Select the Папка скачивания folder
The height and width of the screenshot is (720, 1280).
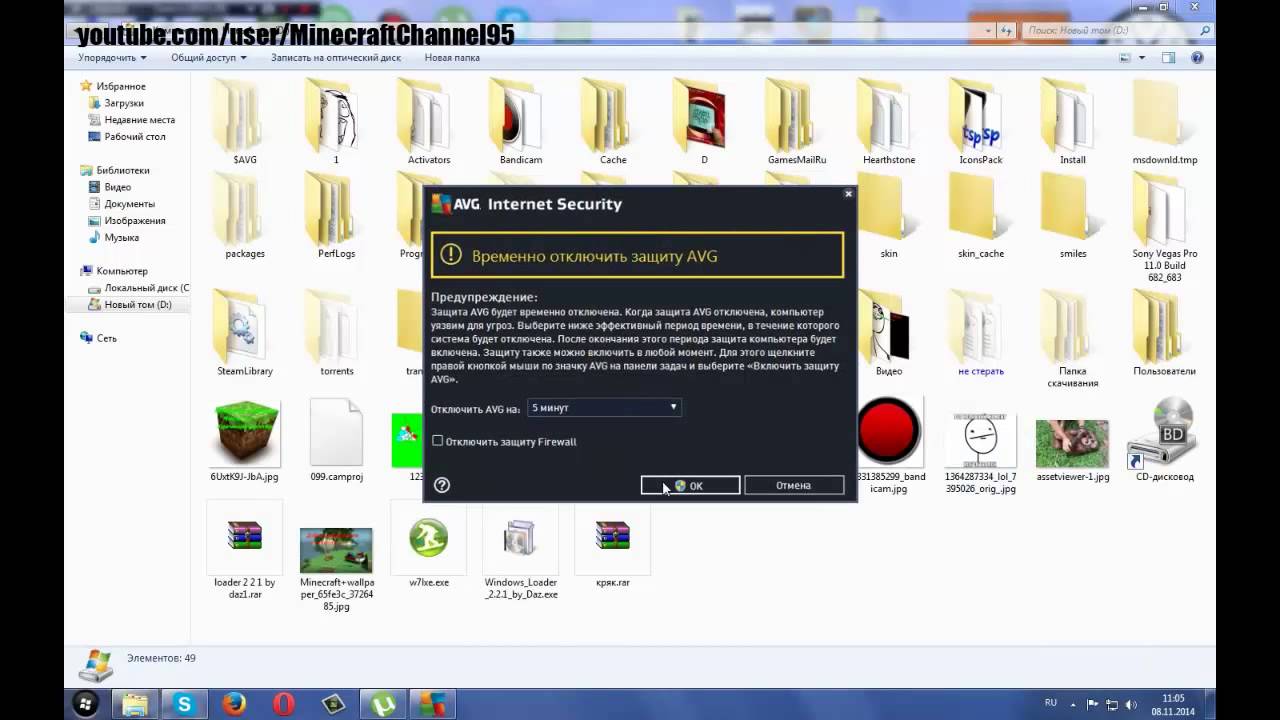[x=1073, y=339]
